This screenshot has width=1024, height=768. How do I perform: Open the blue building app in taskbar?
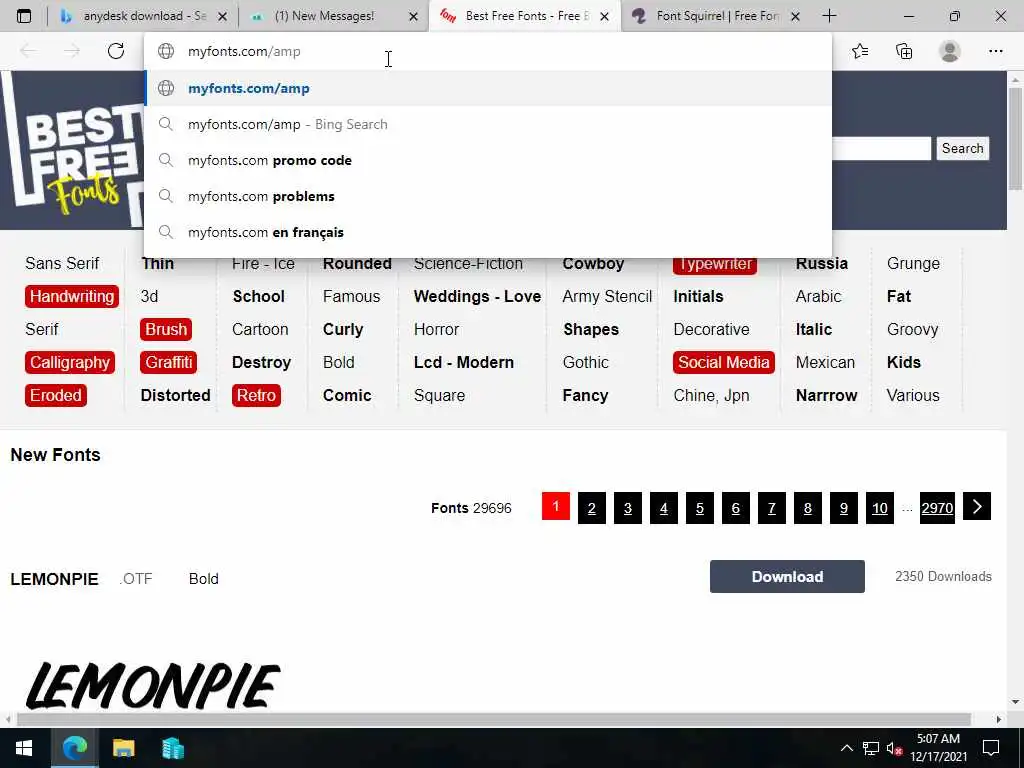[x=172, y=748]
